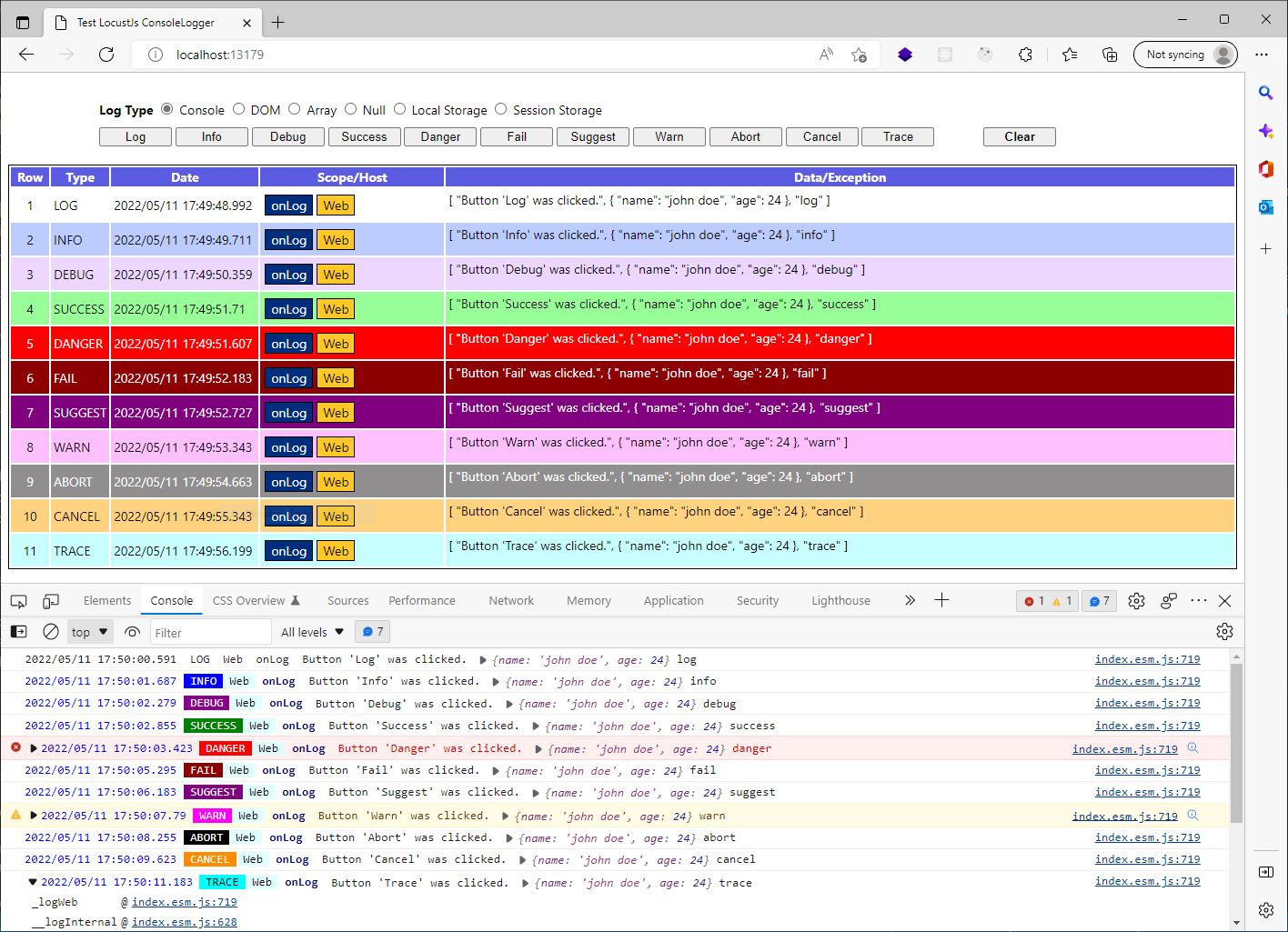
Task: Open the Collections icon
Action: click(1110, 55)
